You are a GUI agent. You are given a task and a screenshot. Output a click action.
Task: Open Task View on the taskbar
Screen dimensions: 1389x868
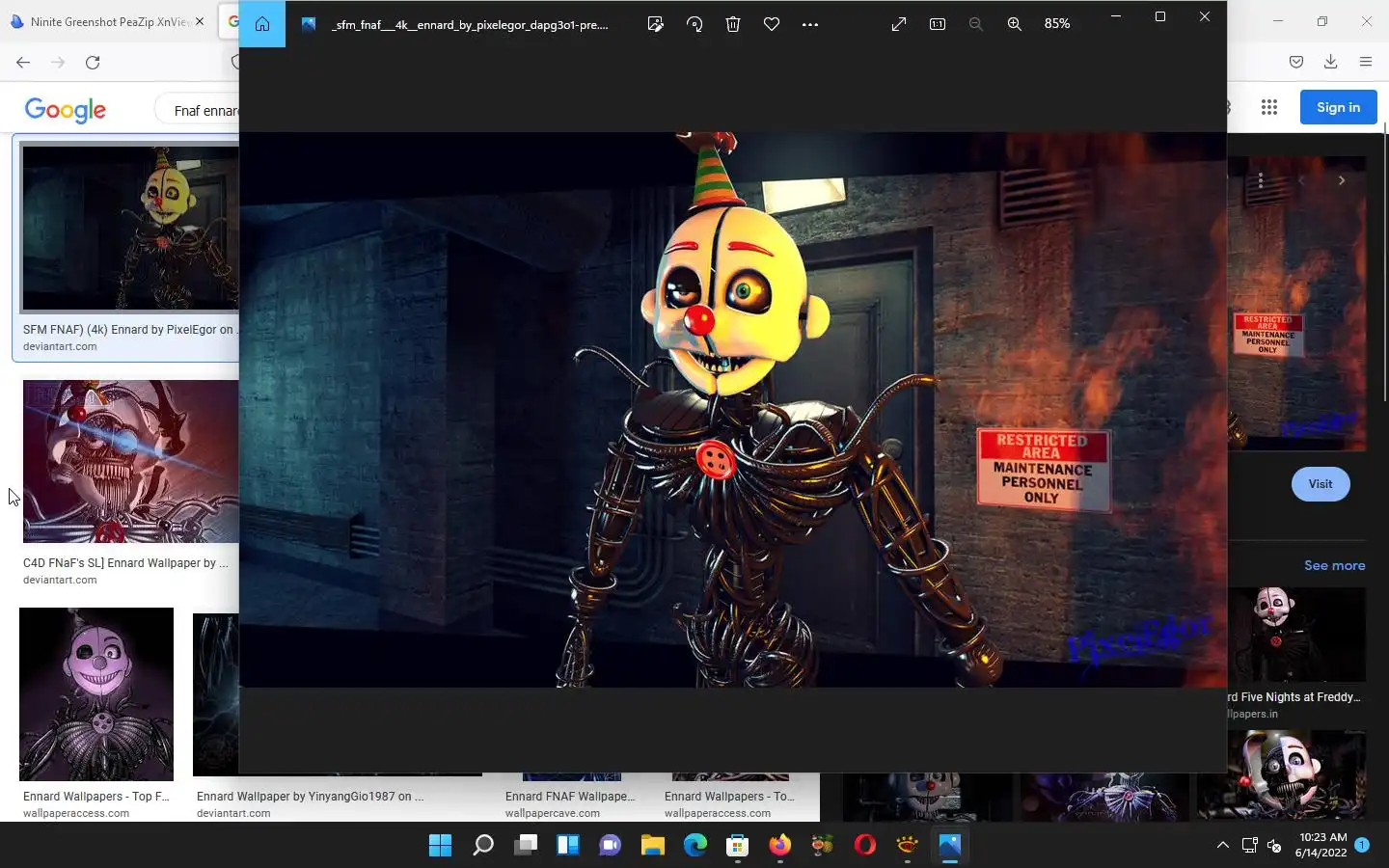click(x=526, y=846)
